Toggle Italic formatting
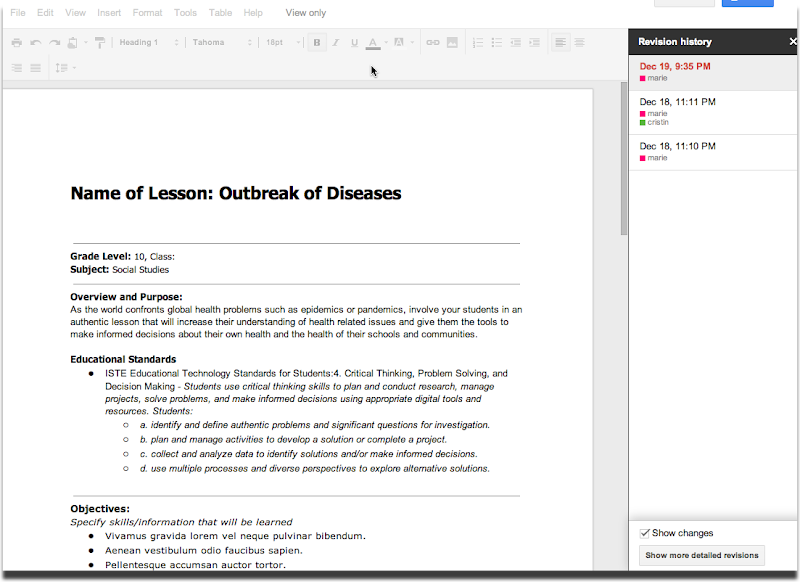Viewport: 800px width, 582px height. pyautogui.click(x=336, y=42)
